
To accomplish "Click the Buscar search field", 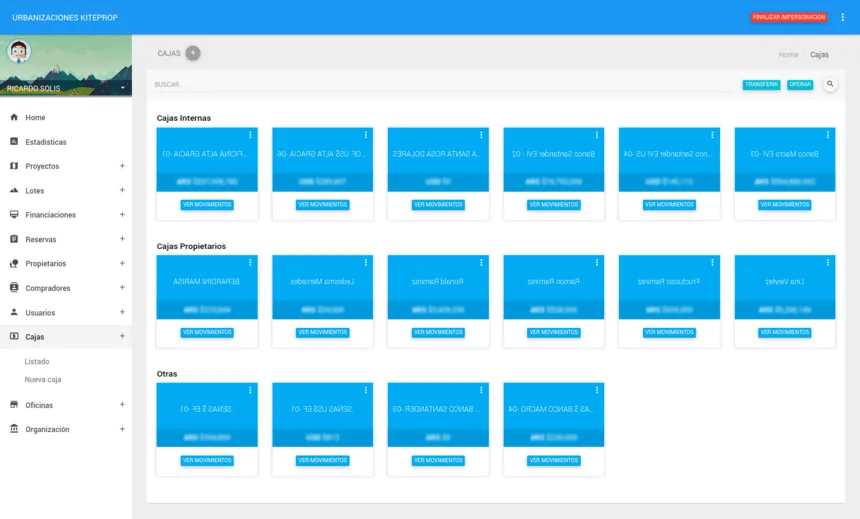I will point(442,84).
